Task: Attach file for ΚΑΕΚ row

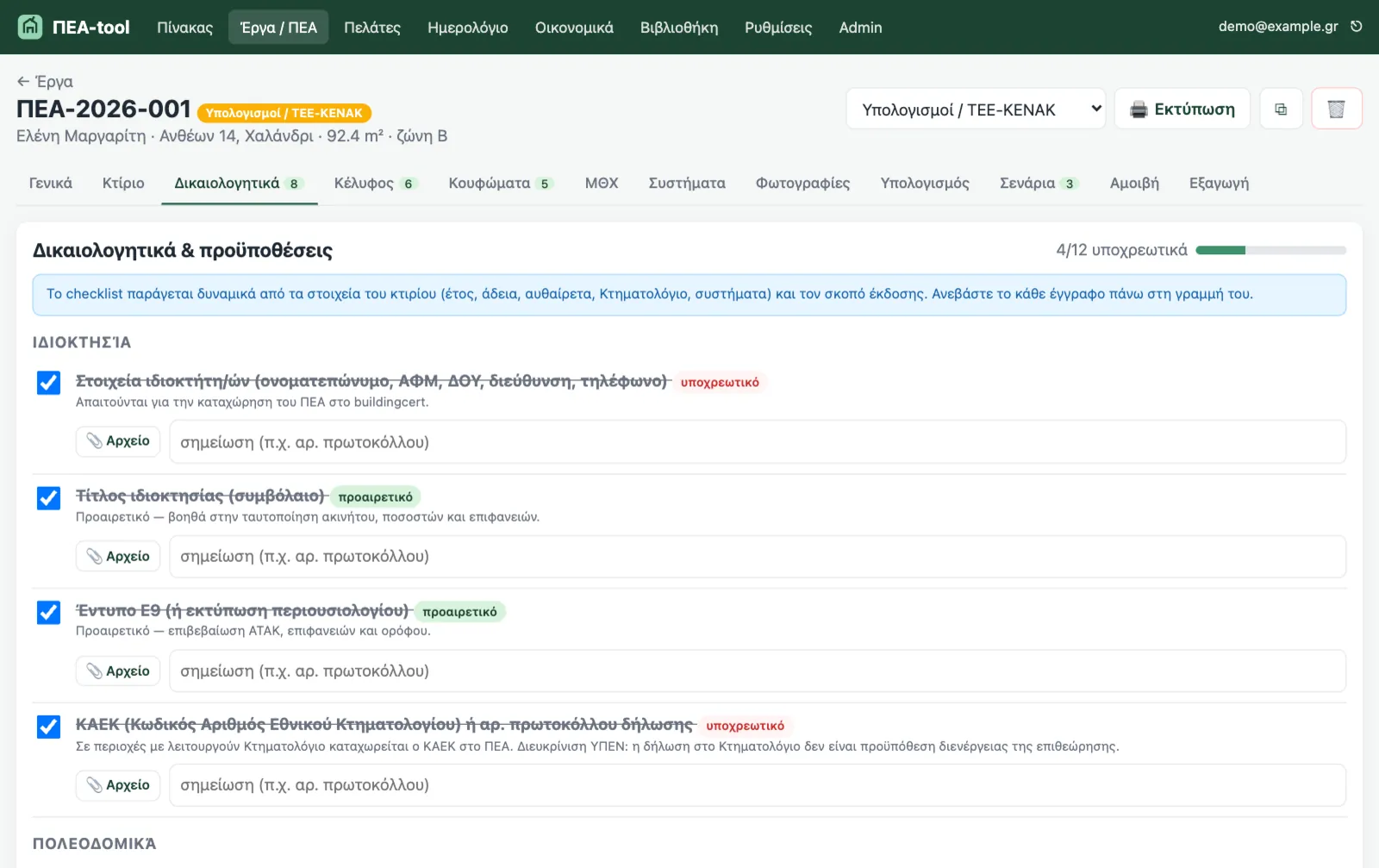Action: [118, 785]
